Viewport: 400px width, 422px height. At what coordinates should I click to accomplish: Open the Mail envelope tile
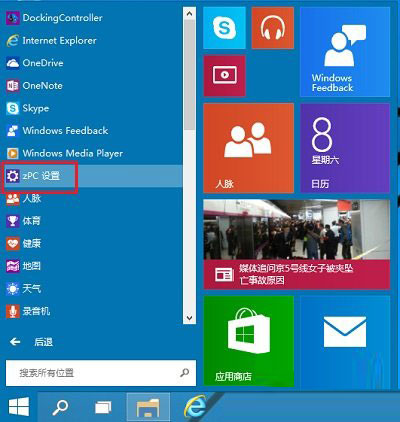345,341
